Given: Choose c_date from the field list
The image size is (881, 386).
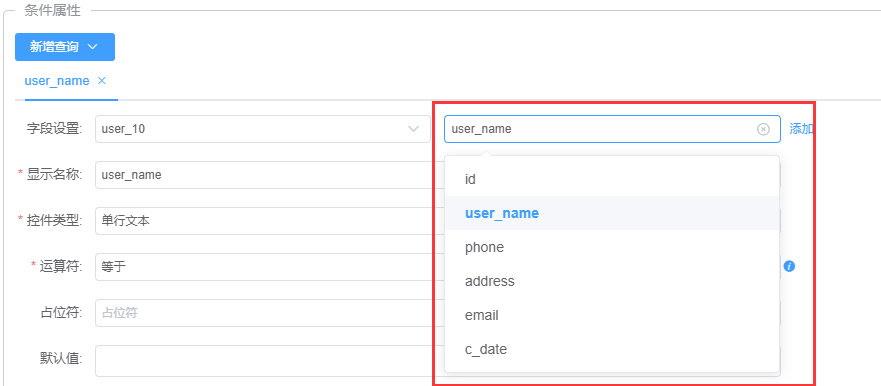Looking at the screenshot, I should 612,349.
